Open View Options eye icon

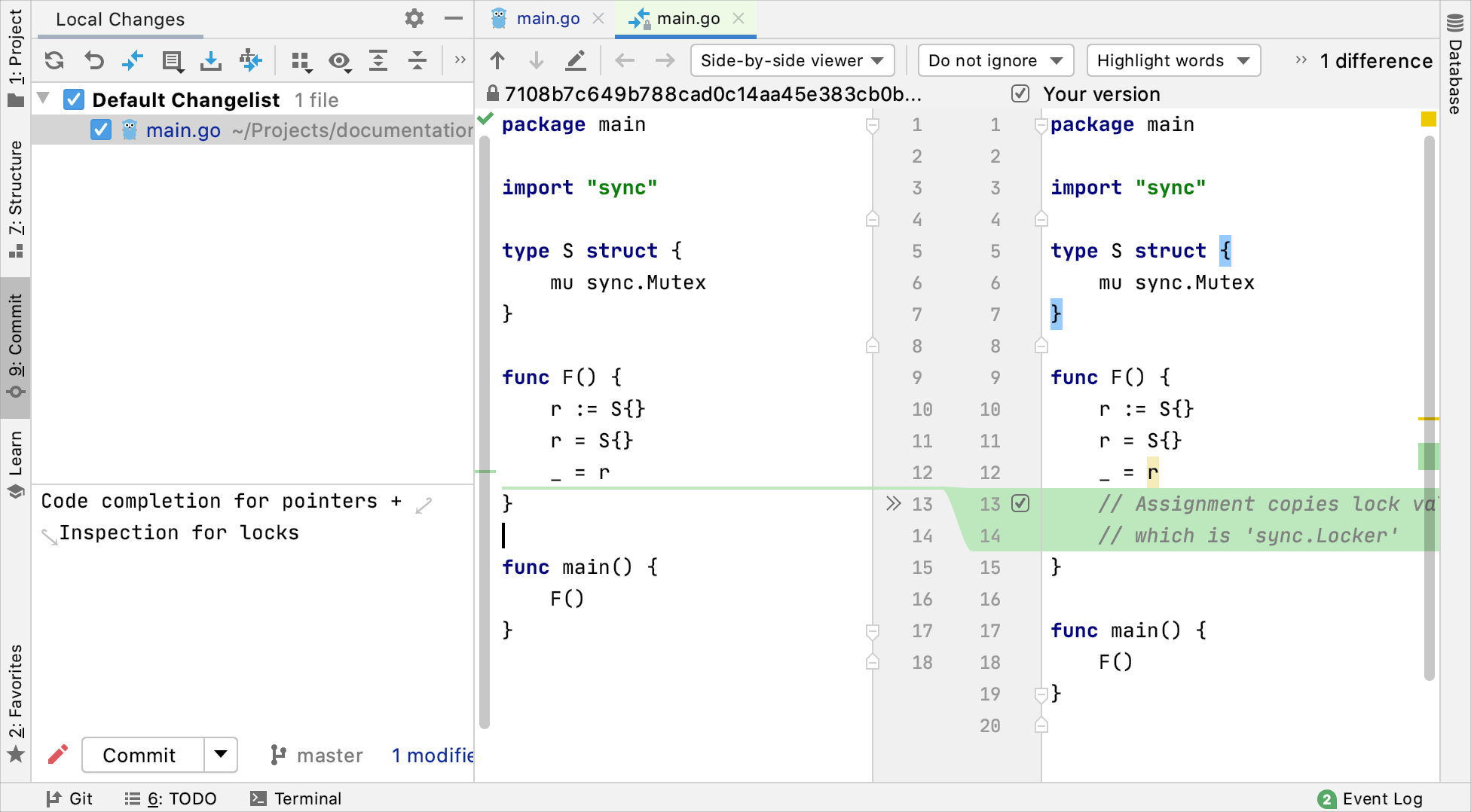tap(340, 61)
